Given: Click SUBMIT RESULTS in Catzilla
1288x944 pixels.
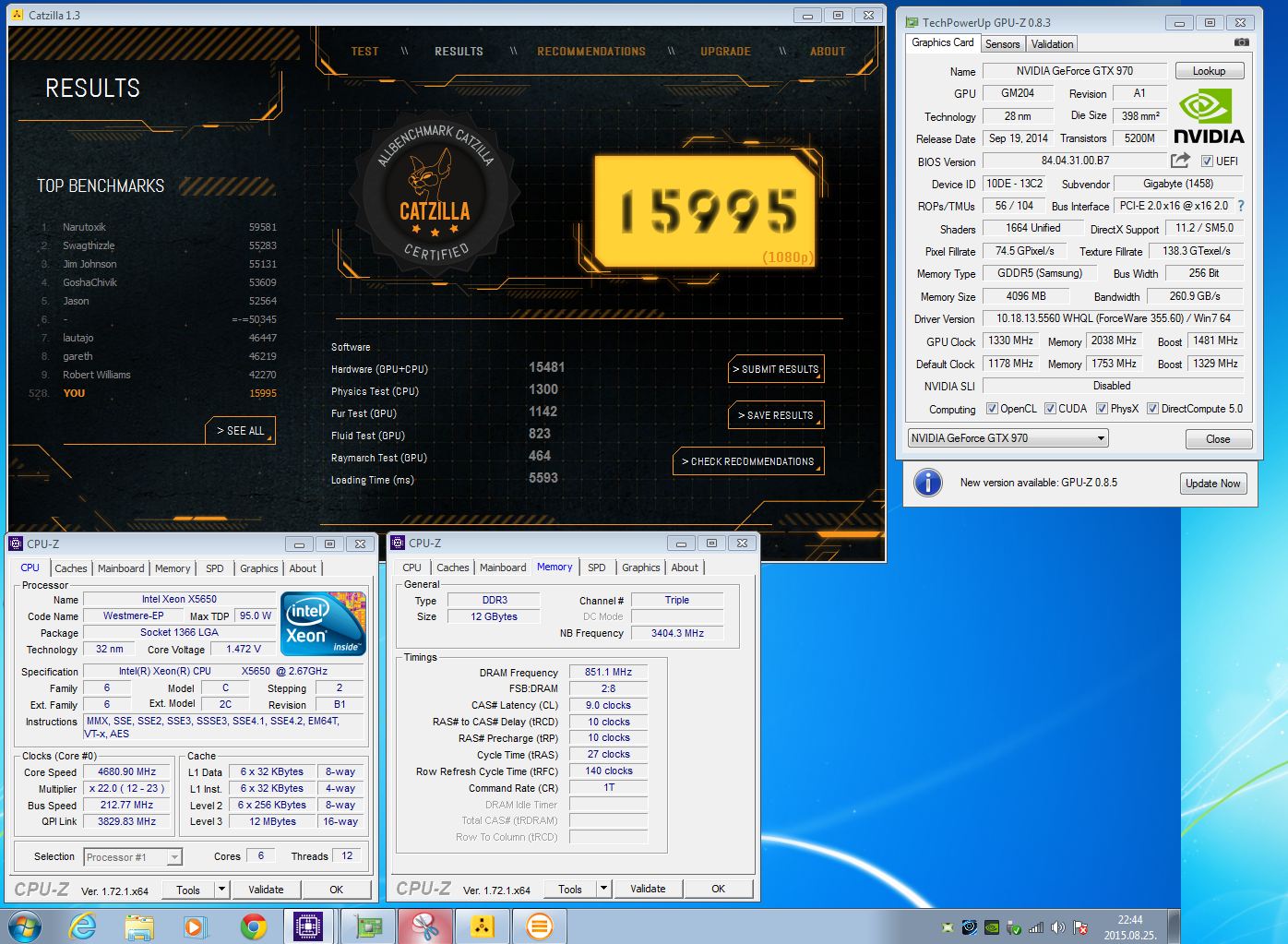Looking at the screenshot, I should tap(776, 369).
